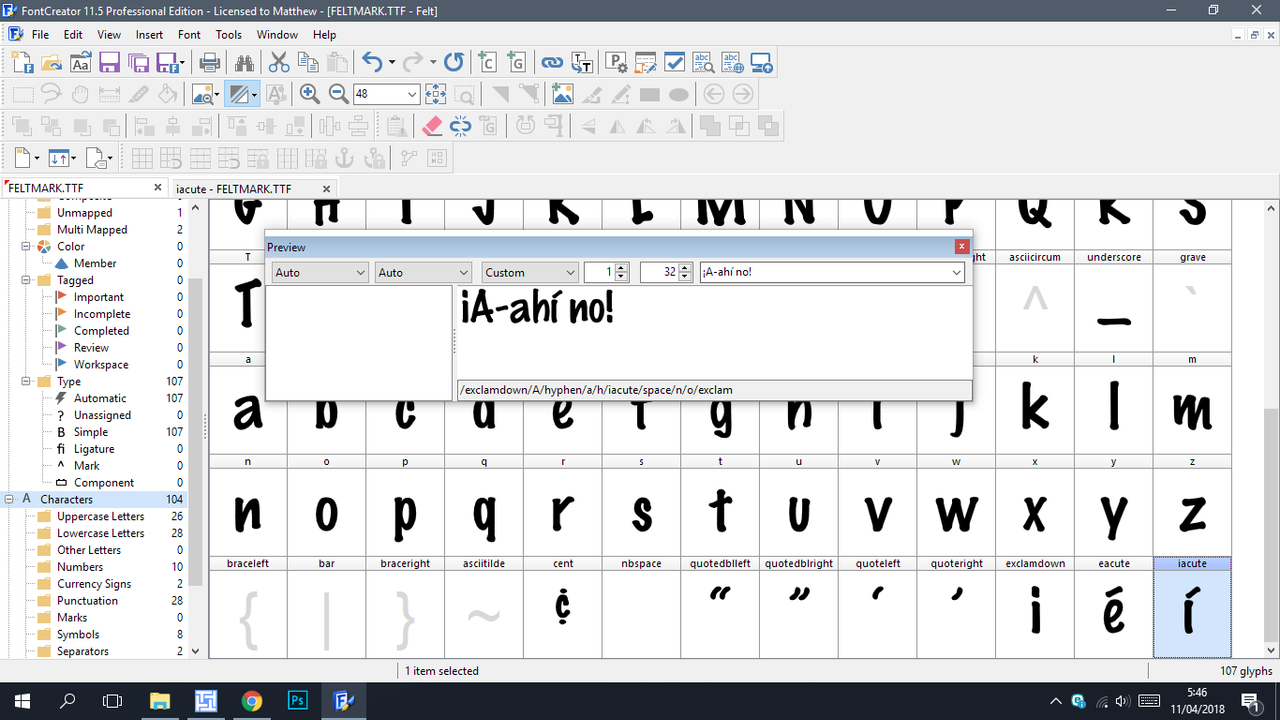1280x720 pixels.
Task: Select the cent glyph cell
Action: [x=563, y=607]
